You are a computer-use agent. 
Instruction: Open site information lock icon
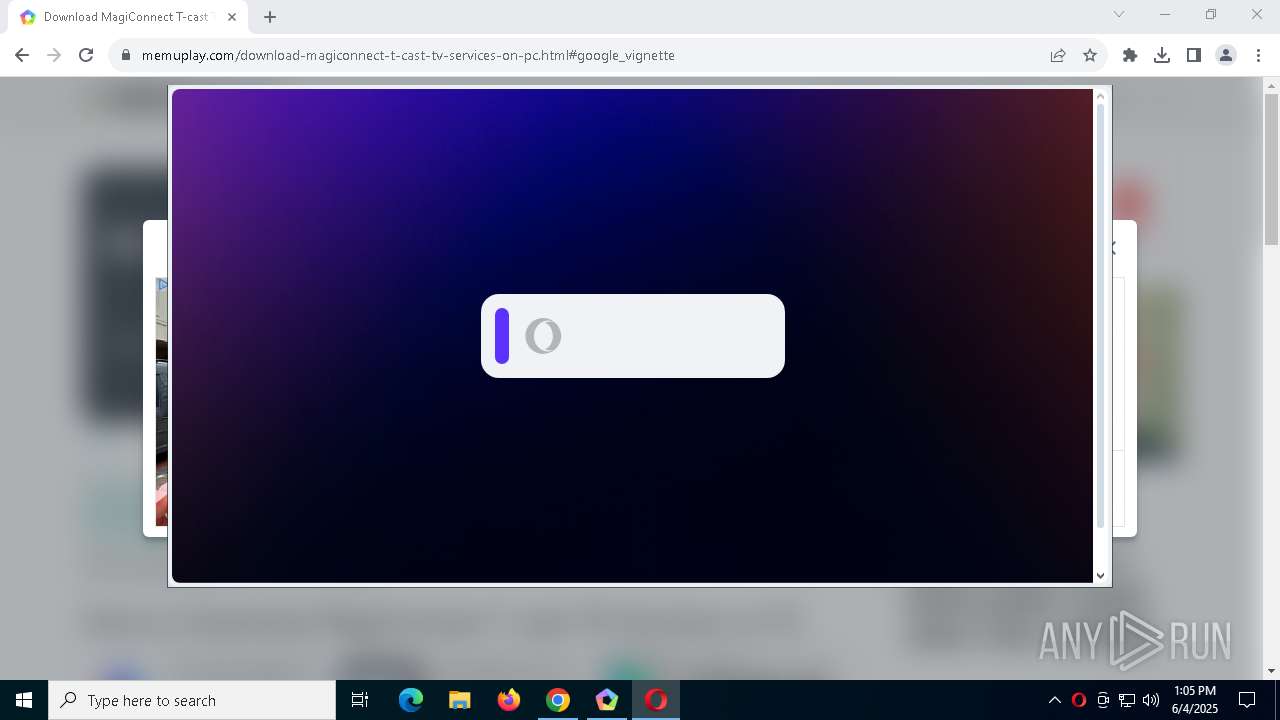tap(126, 55)
